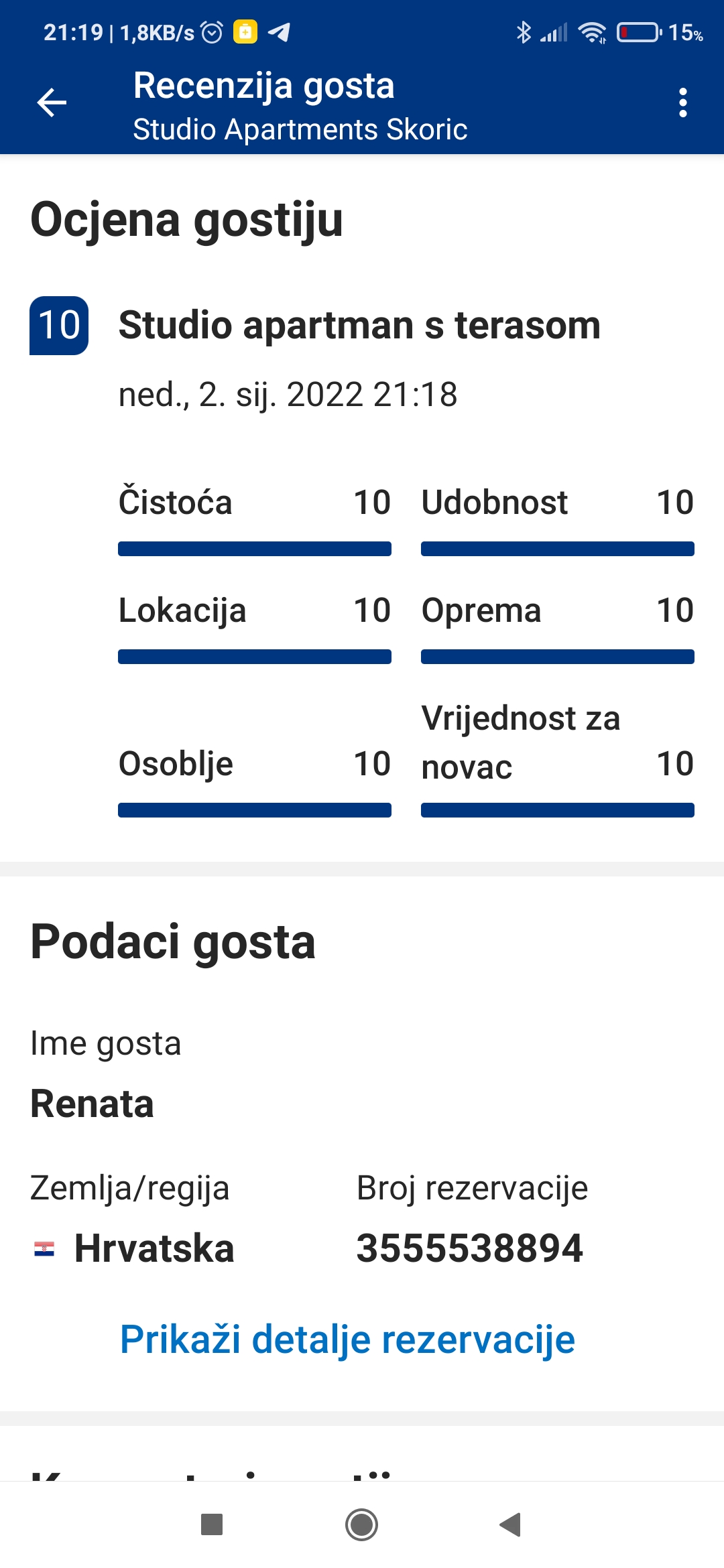Tap the Croatian flag icon
This screenshot has height=1568, width=724.
click(x=44, y=1249)
